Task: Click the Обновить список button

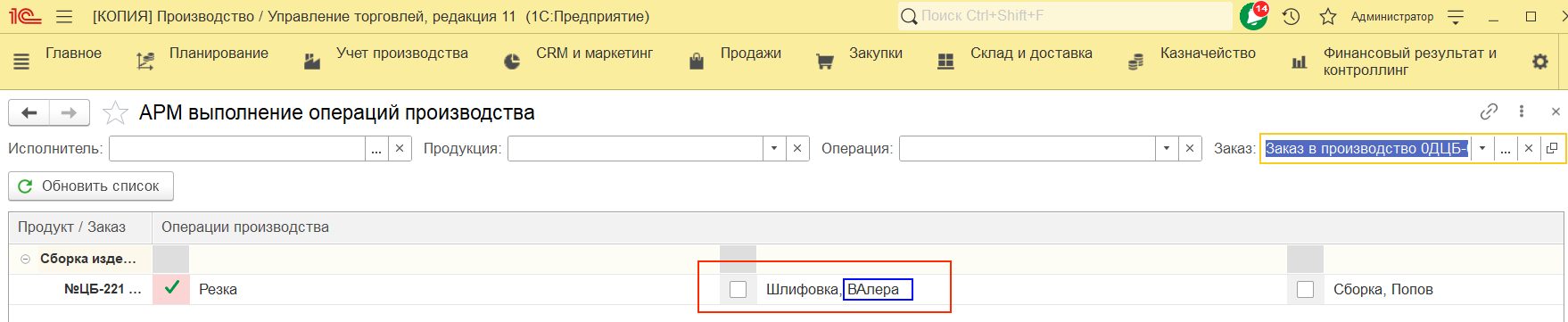Action: tap(91, 186)
